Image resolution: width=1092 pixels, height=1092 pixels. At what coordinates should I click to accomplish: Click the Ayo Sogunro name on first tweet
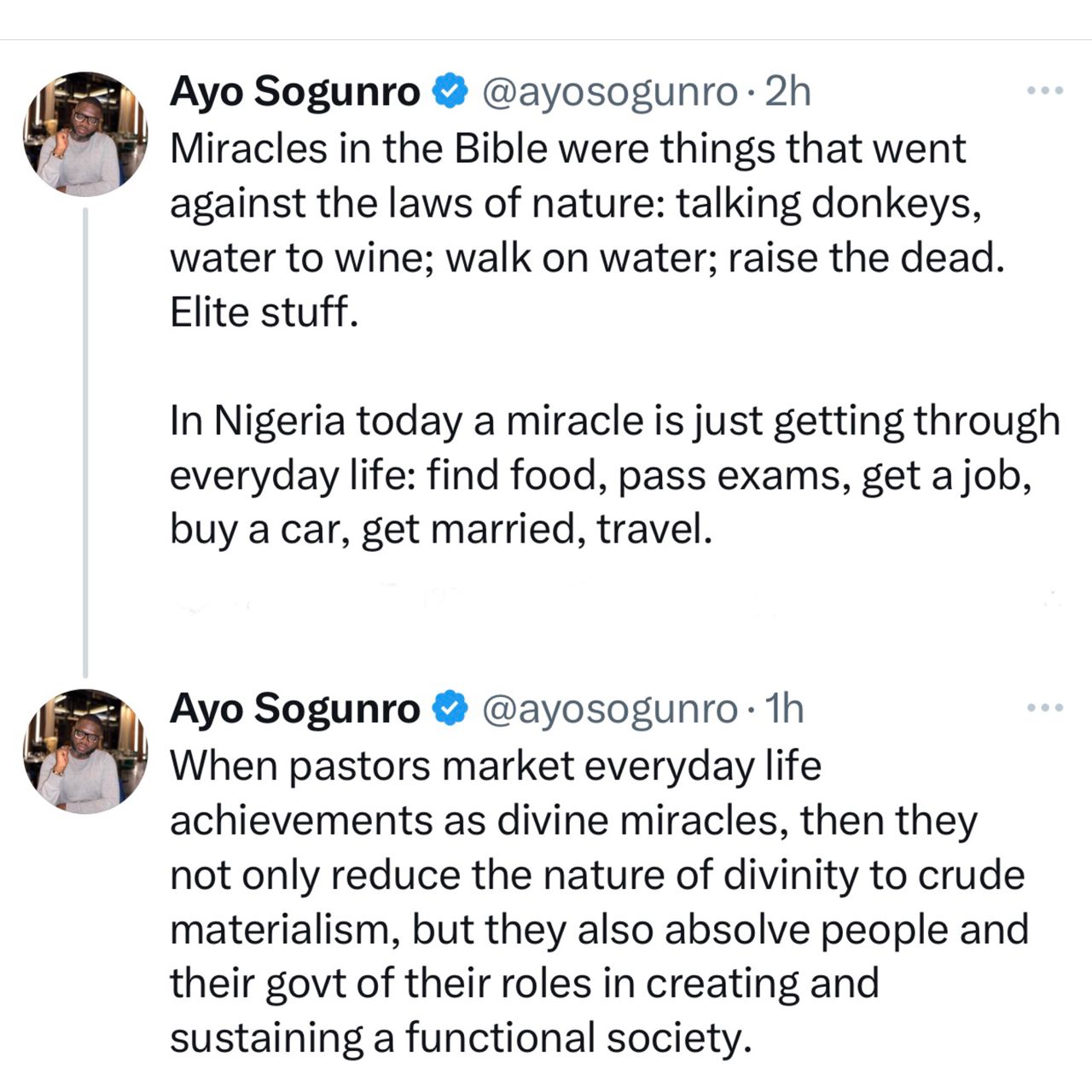coord(295,91)
